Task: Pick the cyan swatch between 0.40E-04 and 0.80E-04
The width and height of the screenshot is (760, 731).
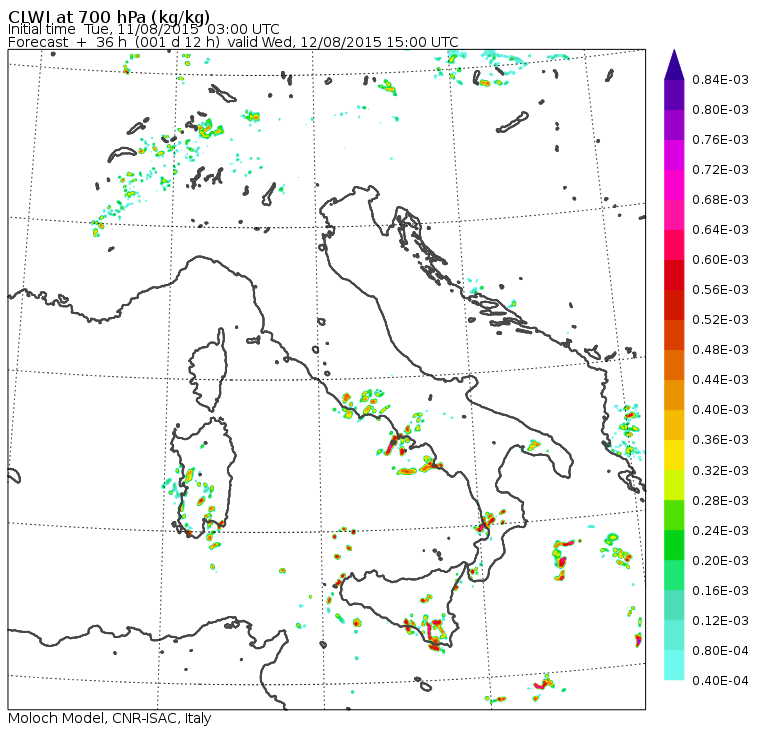Action: 674,665
